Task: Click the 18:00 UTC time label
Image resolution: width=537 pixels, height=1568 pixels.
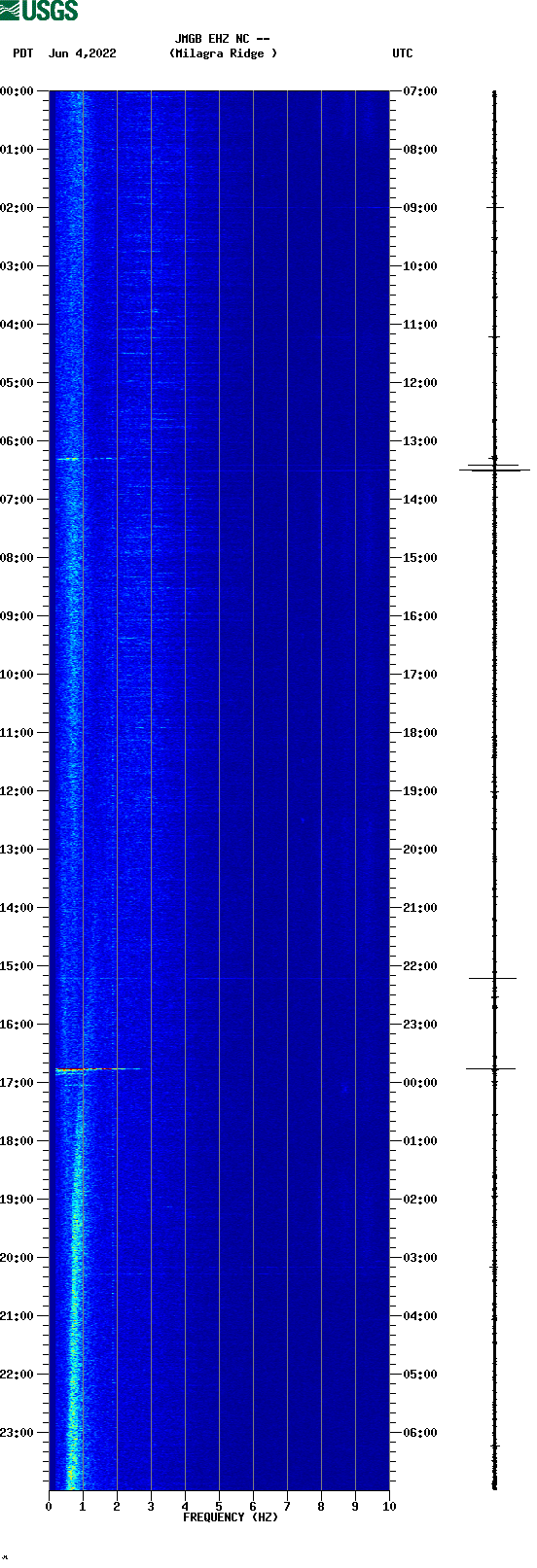Action: (420, 733)
